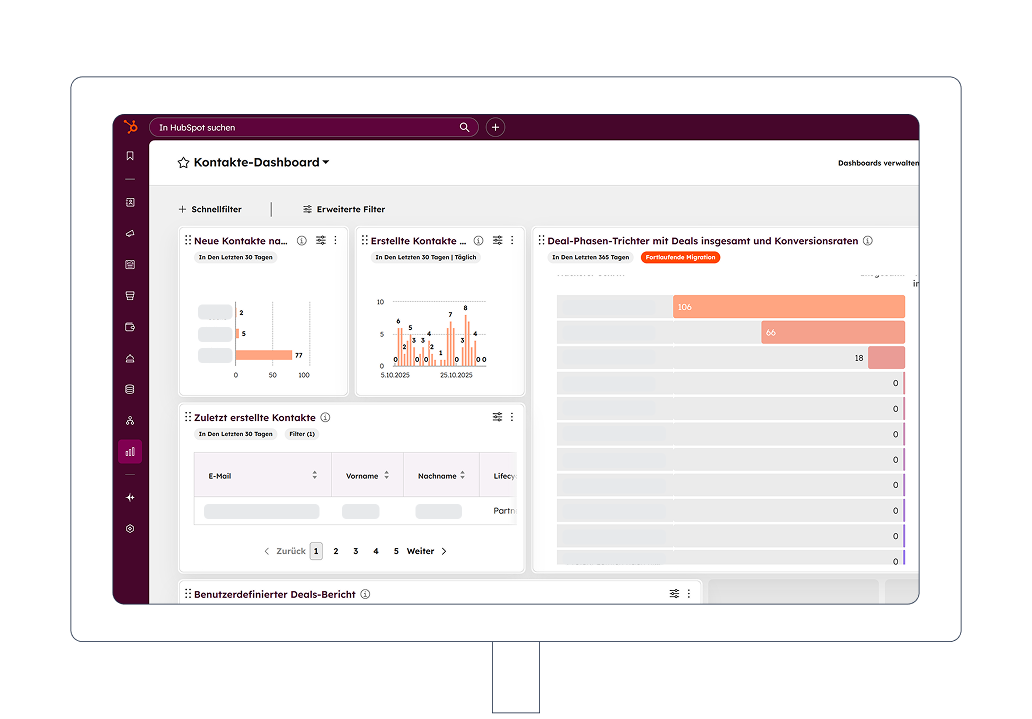1032x719 pixels.
Task: Go to page 3 in pagination
Action: [x=356, y=551]
